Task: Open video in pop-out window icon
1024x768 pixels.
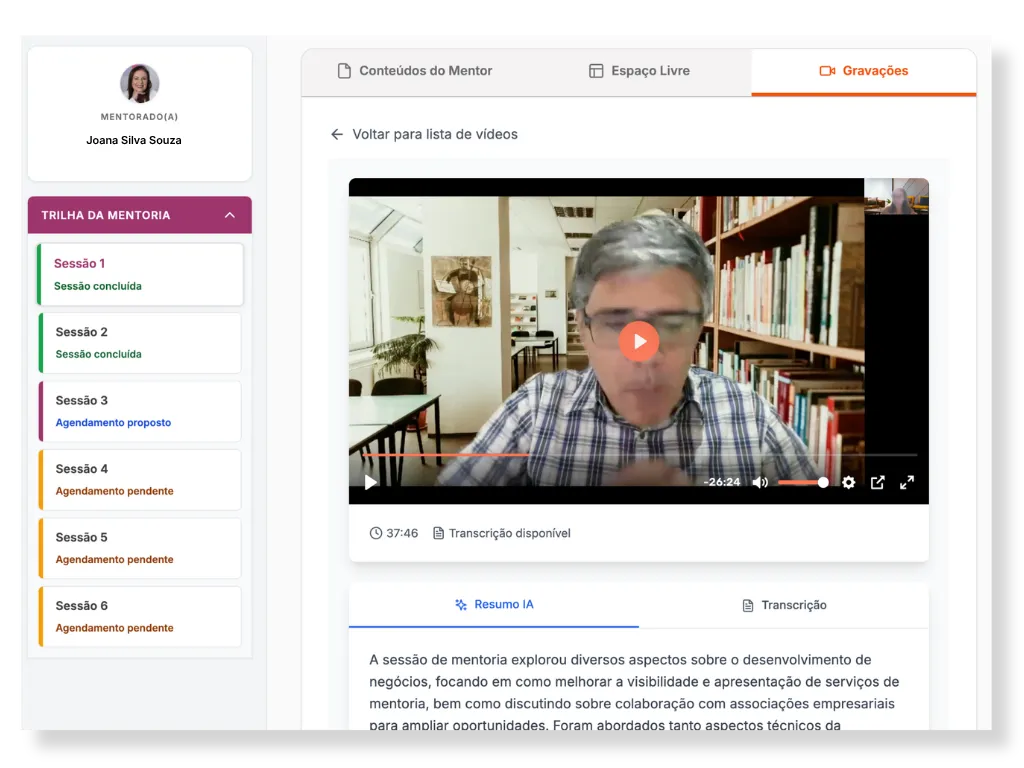Action: pos(877,482)
